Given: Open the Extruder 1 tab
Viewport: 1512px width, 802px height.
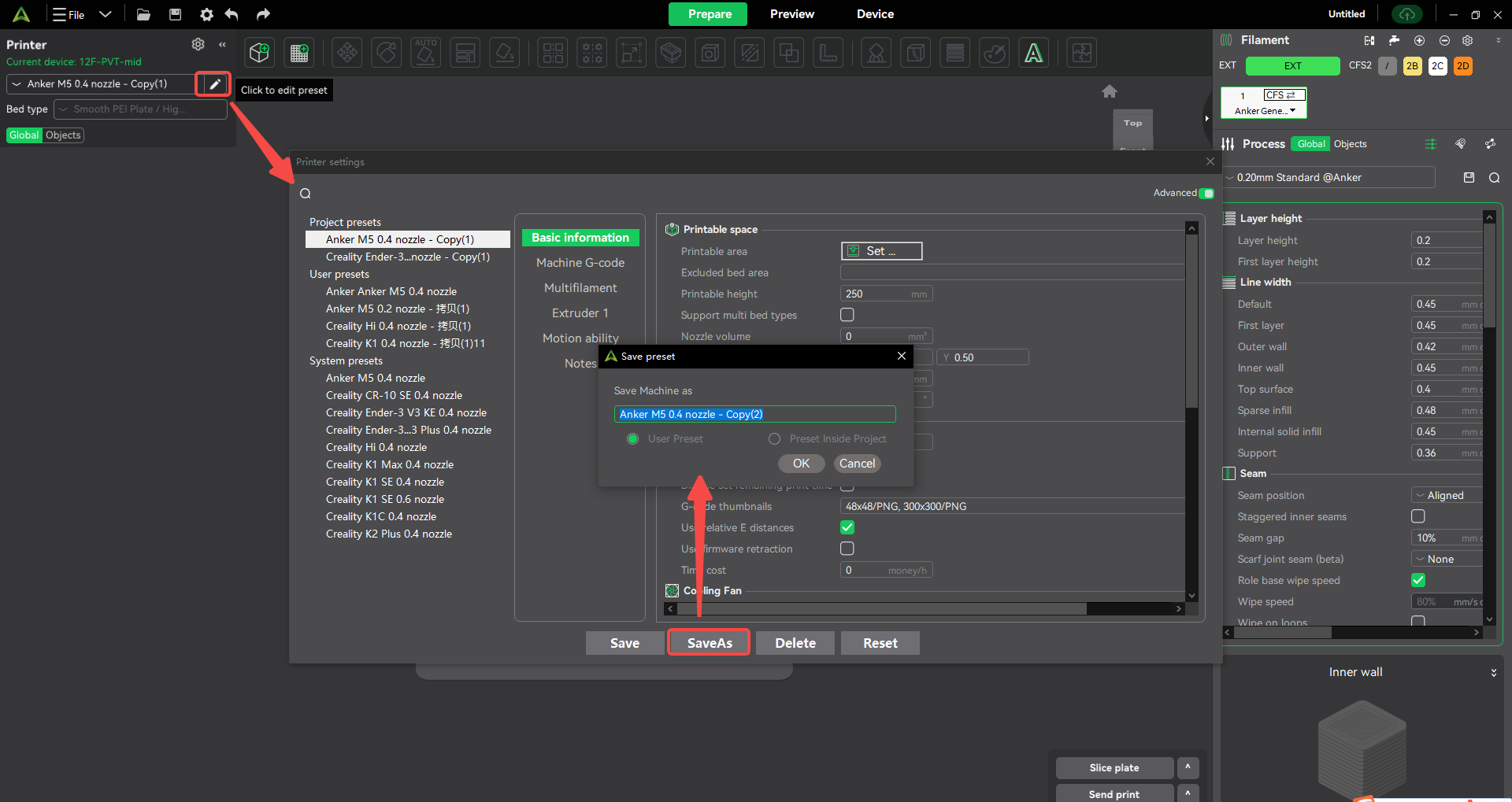Looking at the screenshot, I should (580, 313).
